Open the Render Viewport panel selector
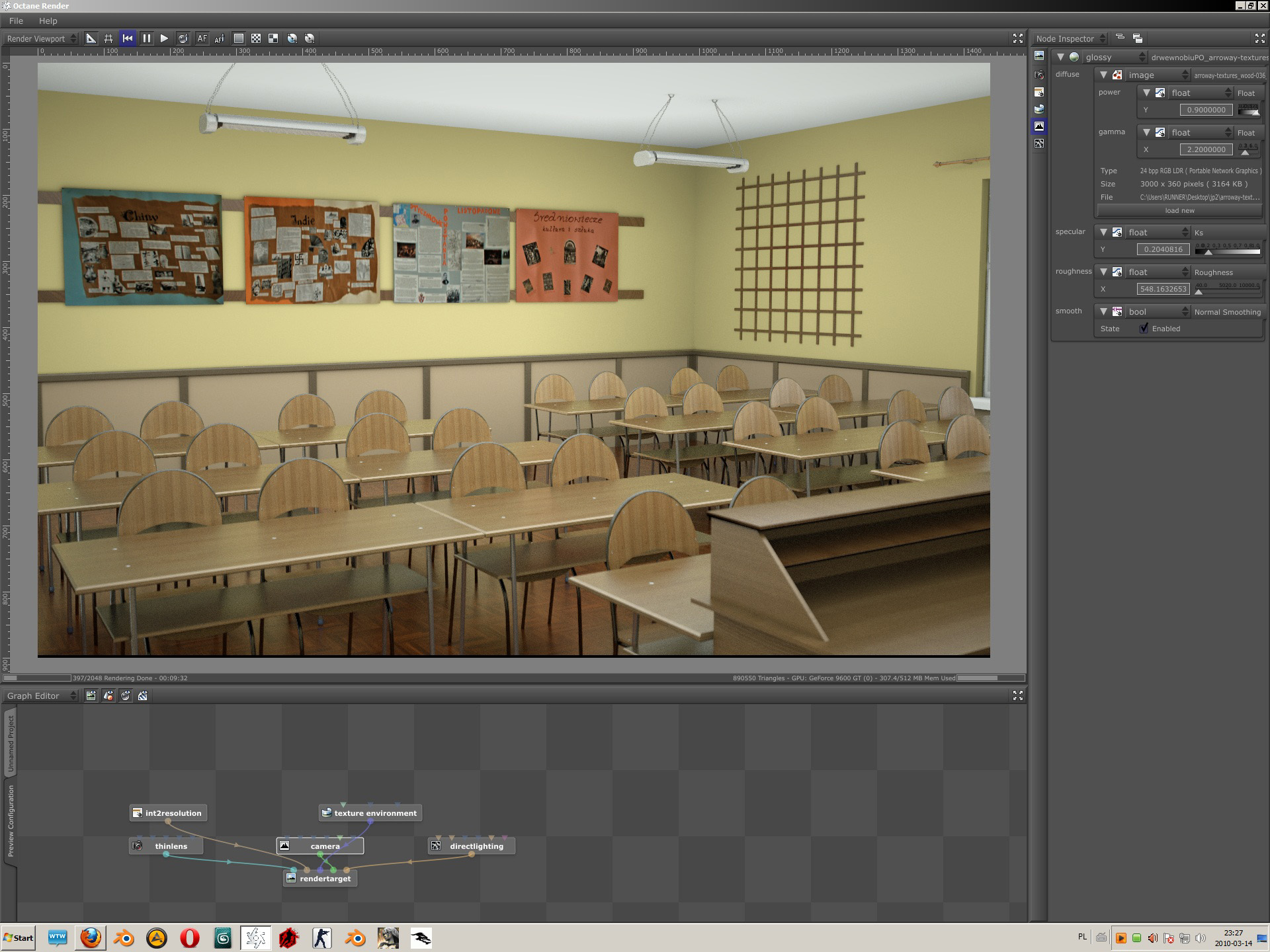 [x=41, y=38]
